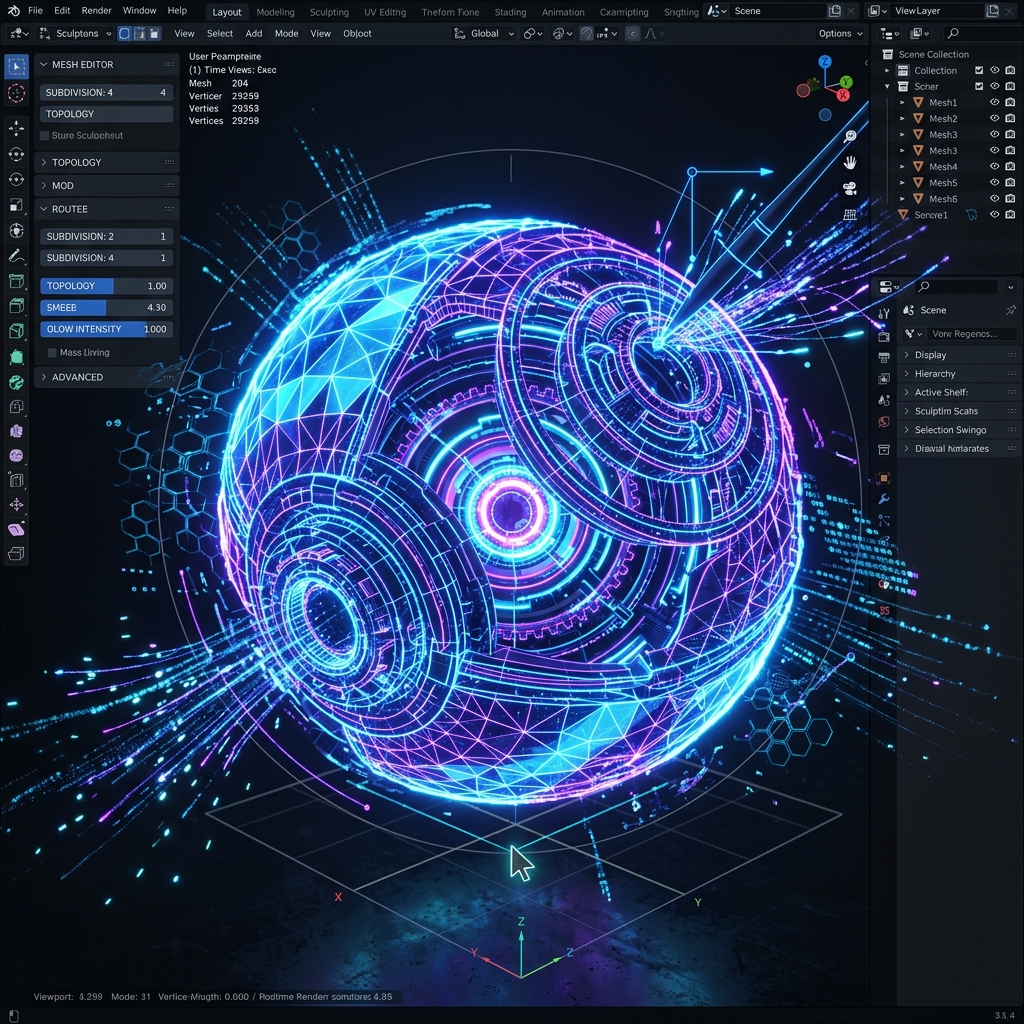Viewport: 1024px width, 1024px height.
Task: Select Mesh5 in the outliner
Action: coord(943,183)
